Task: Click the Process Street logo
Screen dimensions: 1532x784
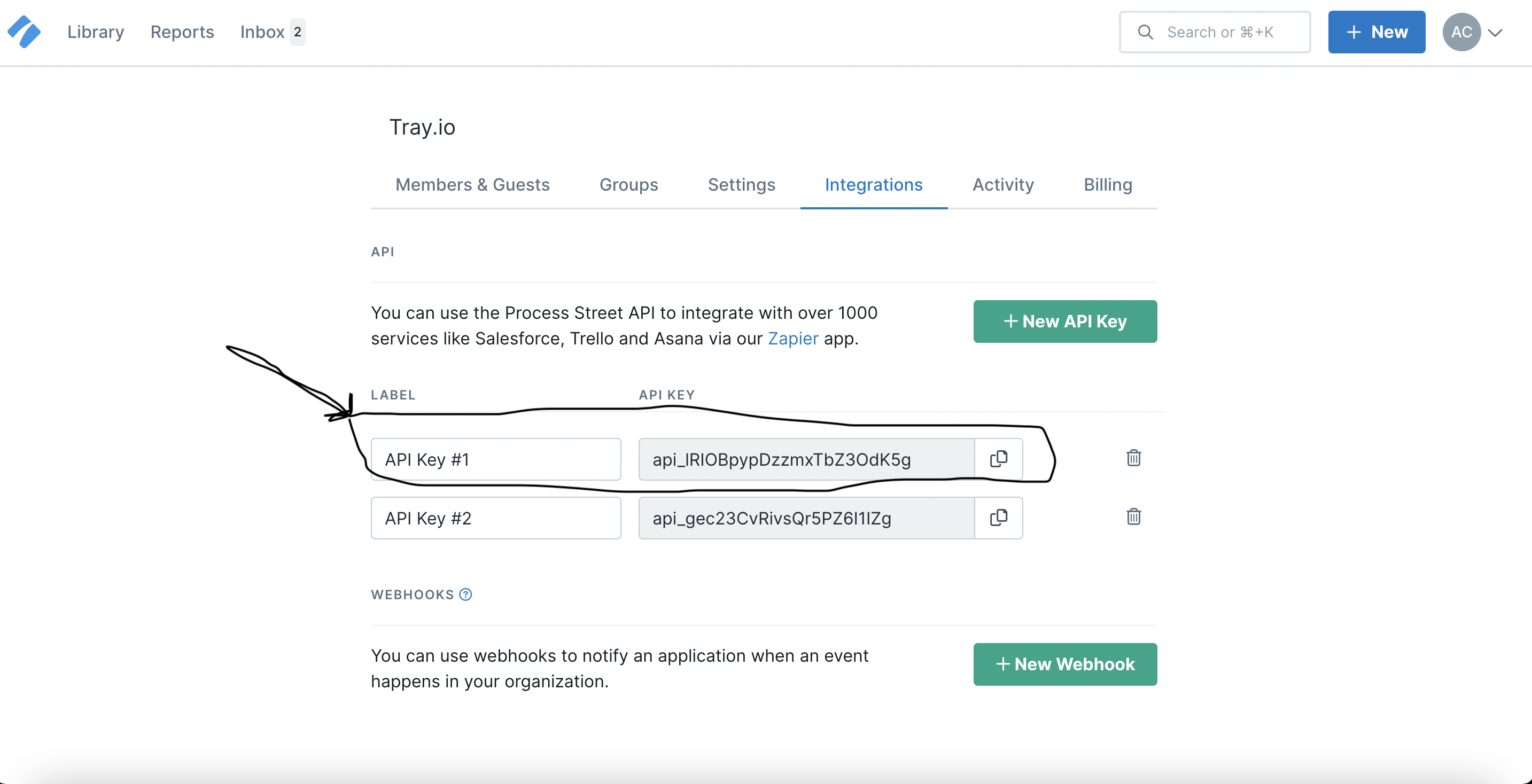Action: coord(24,32)
